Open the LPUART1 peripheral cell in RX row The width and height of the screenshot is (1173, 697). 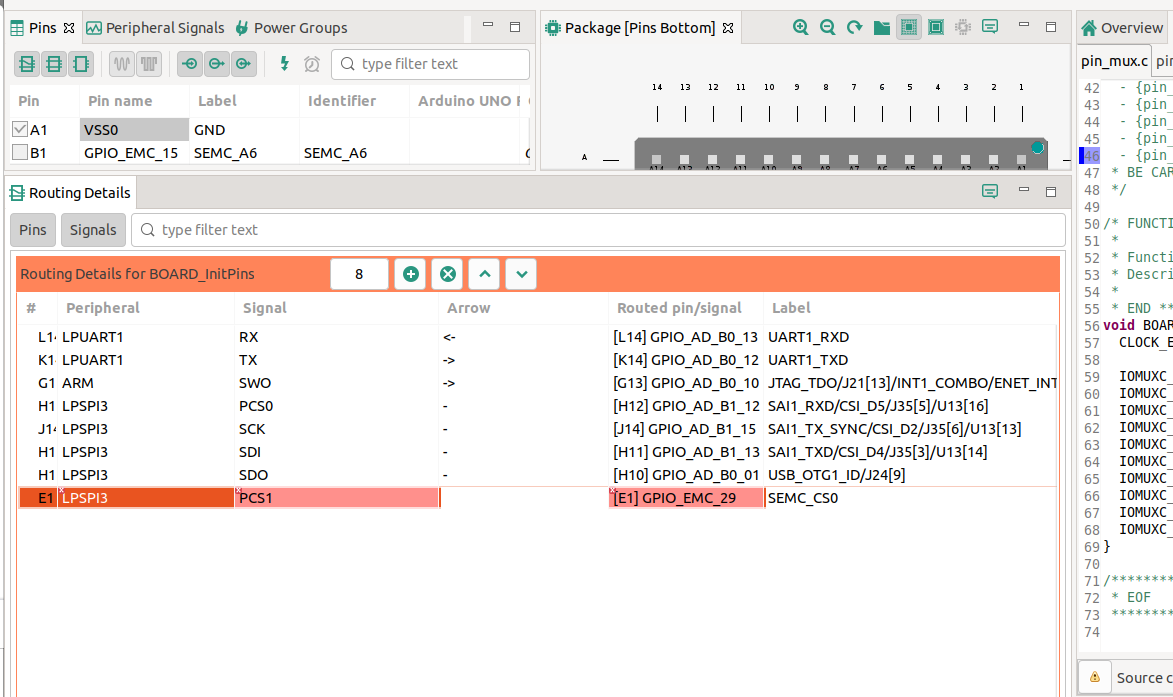pyautogui.click(x=147, y=337)
